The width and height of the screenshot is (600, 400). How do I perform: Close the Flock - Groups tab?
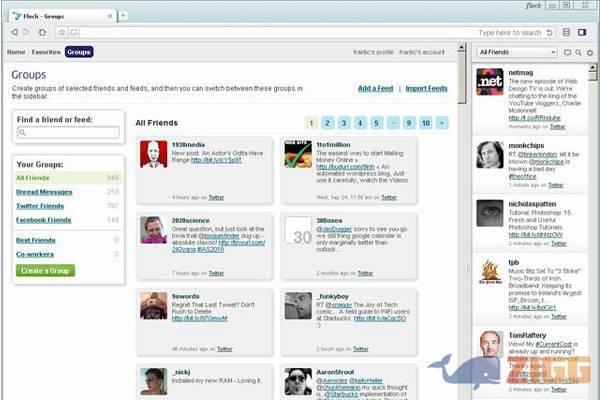110,16
